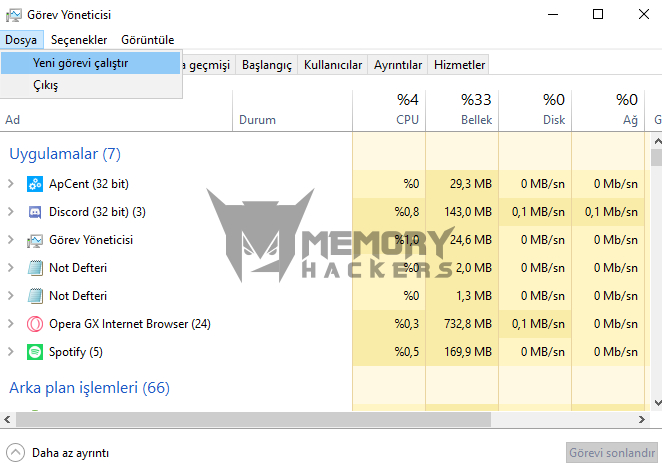
Task: Select the ApCent (32 bit) name
Action: pos(89,184)
